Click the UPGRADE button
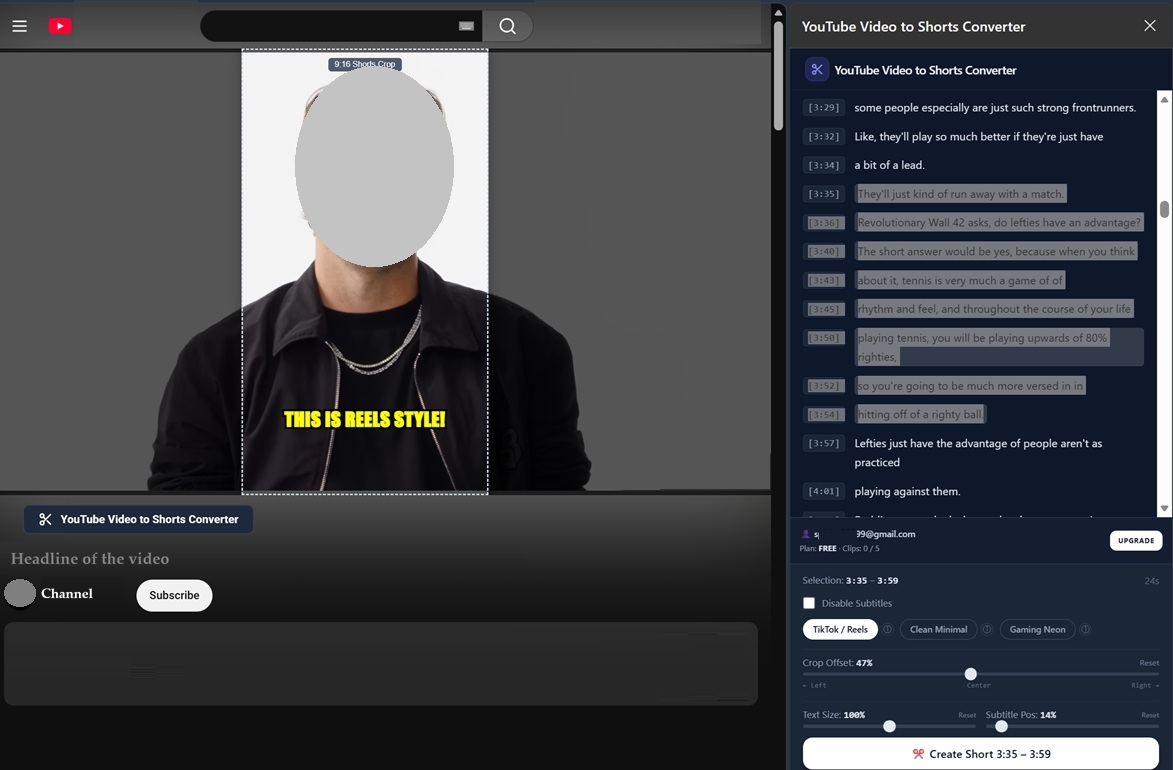 click(1136, 540)
